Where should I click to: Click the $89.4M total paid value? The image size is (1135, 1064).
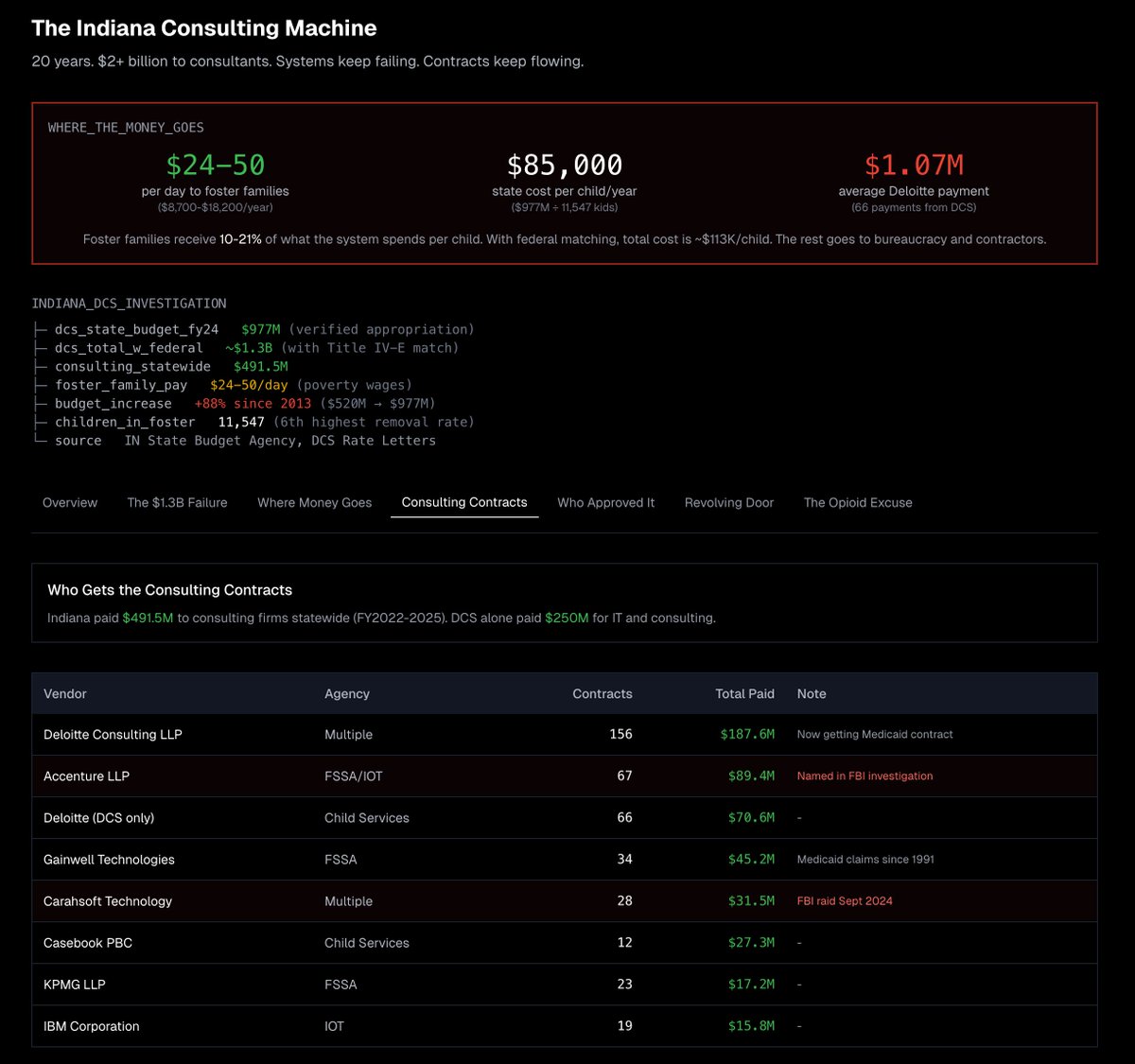[x=751, y=776]
